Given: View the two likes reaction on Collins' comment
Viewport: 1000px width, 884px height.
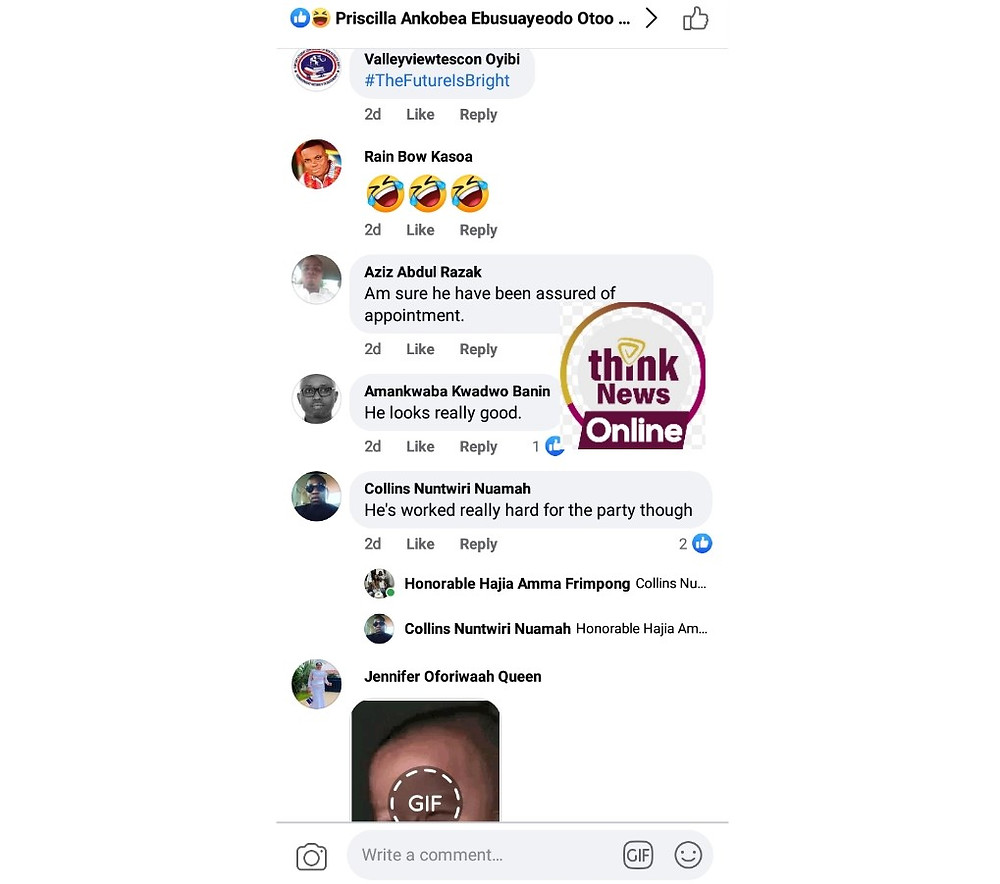Looking at the screenshot, I should (x=695, y=543).
